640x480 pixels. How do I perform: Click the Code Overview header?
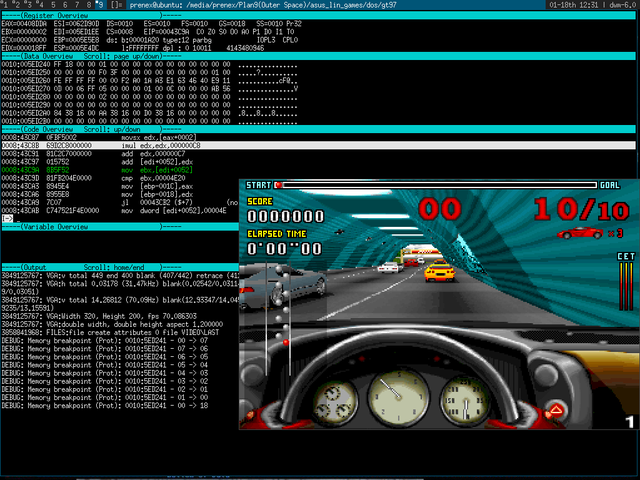pos(319,129)
